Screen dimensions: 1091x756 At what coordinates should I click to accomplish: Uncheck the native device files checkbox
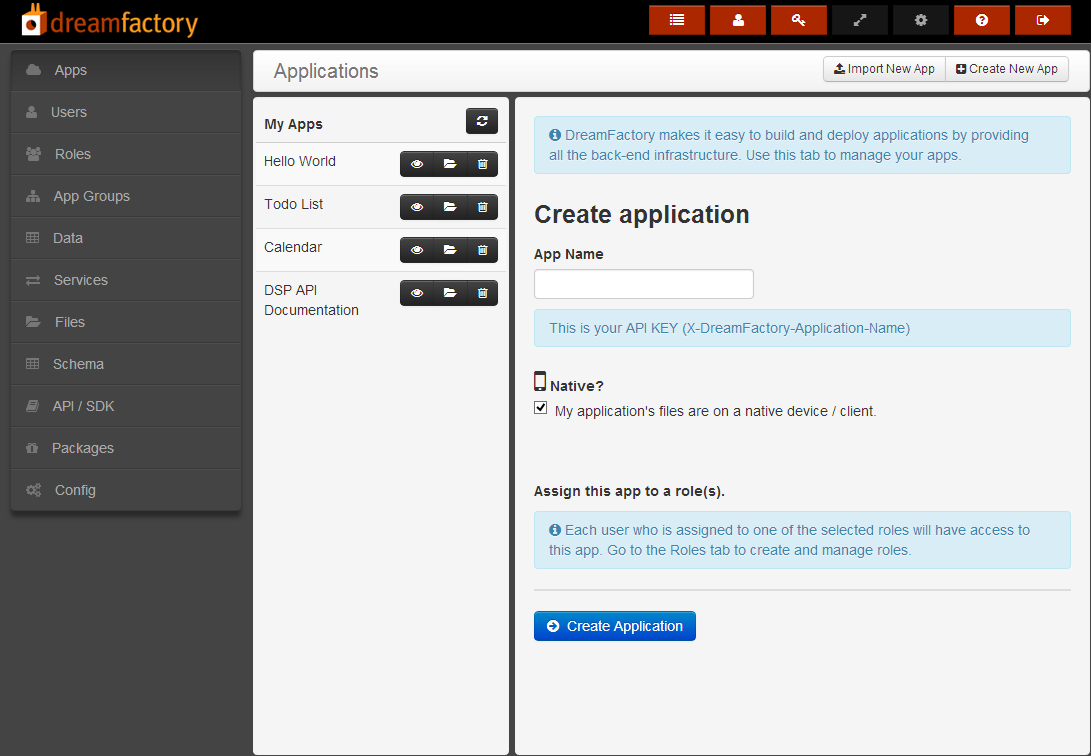tap(541, 408)
